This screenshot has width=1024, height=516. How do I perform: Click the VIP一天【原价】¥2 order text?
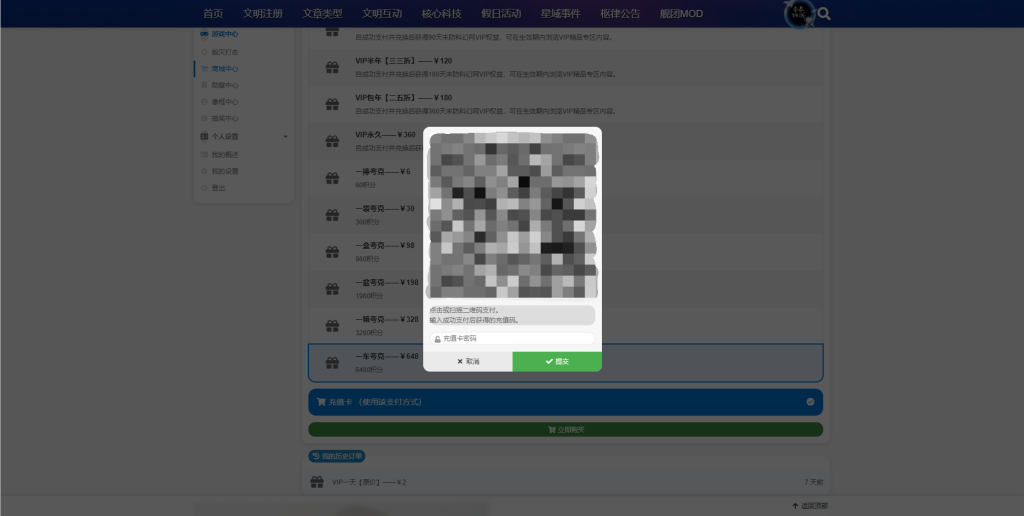[369, 482]
